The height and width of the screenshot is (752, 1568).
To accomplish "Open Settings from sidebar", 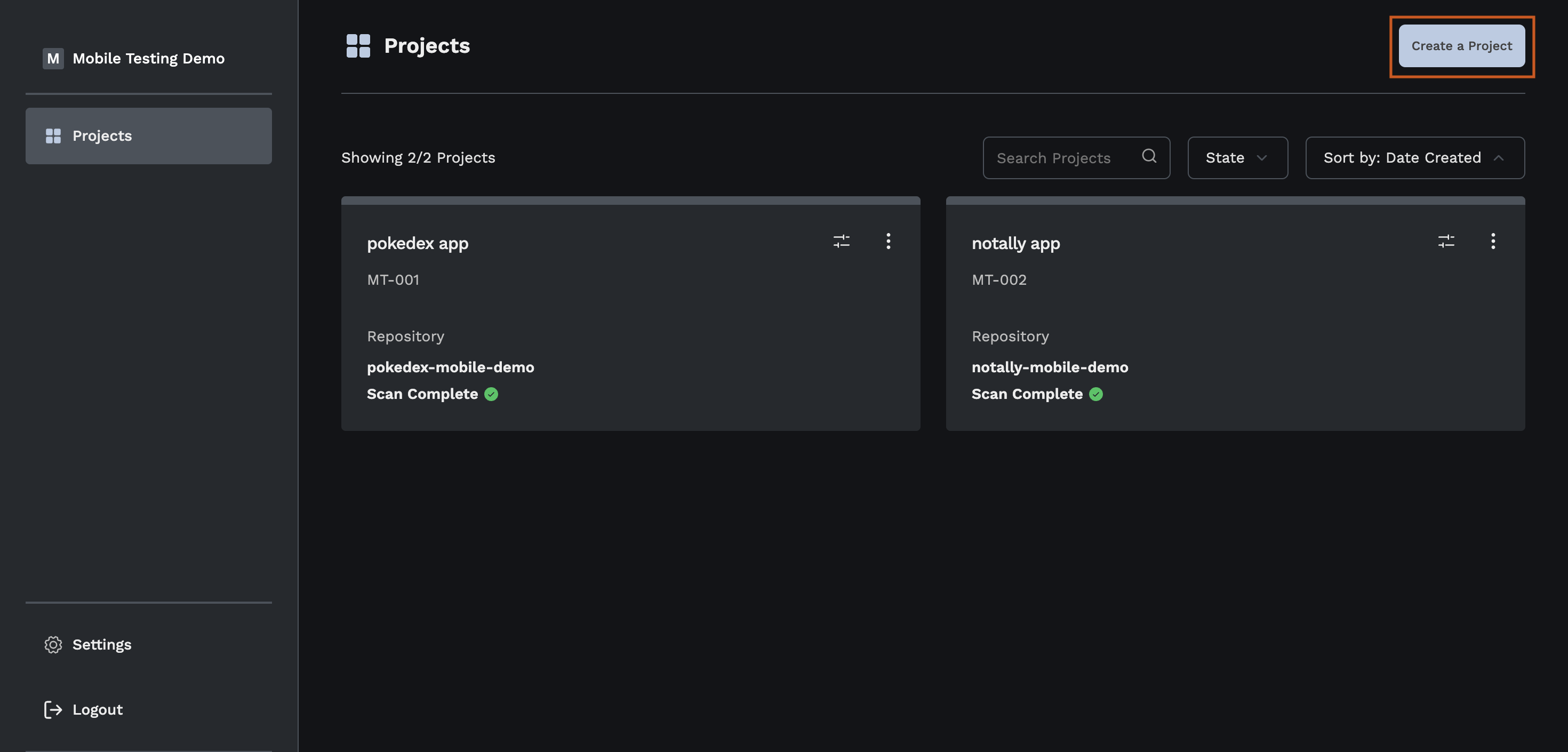I will click(101, 644).
